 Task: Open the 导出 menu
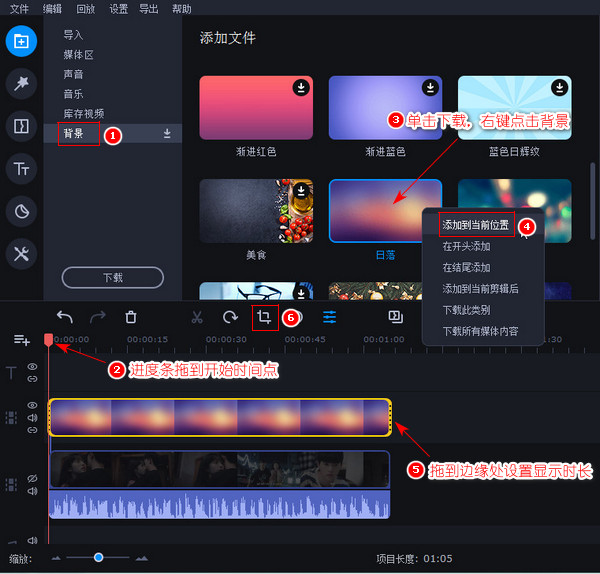148,8
